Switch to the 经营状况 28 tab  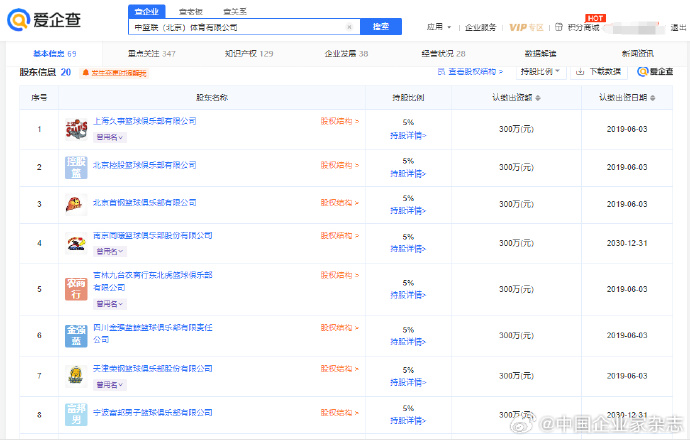coord(444,54)
